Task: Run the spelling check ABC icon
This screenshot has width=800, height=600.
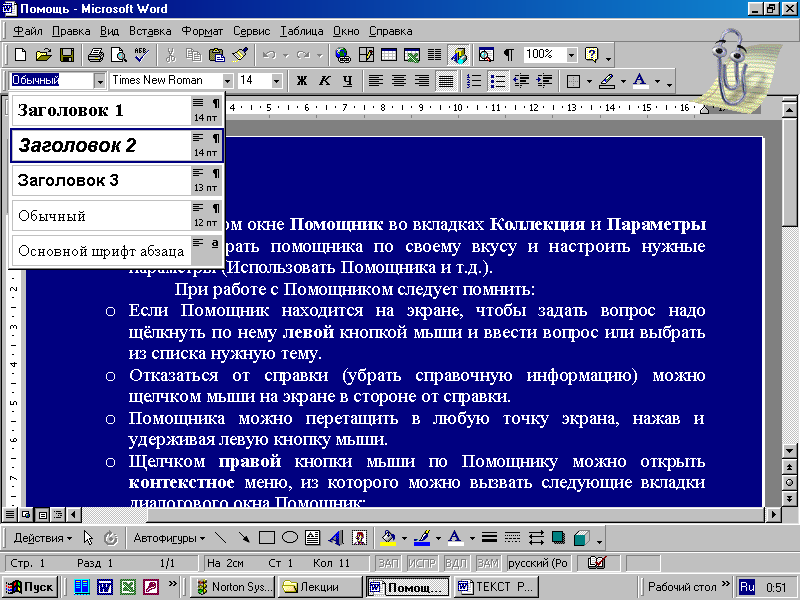Action: (141, 55)
